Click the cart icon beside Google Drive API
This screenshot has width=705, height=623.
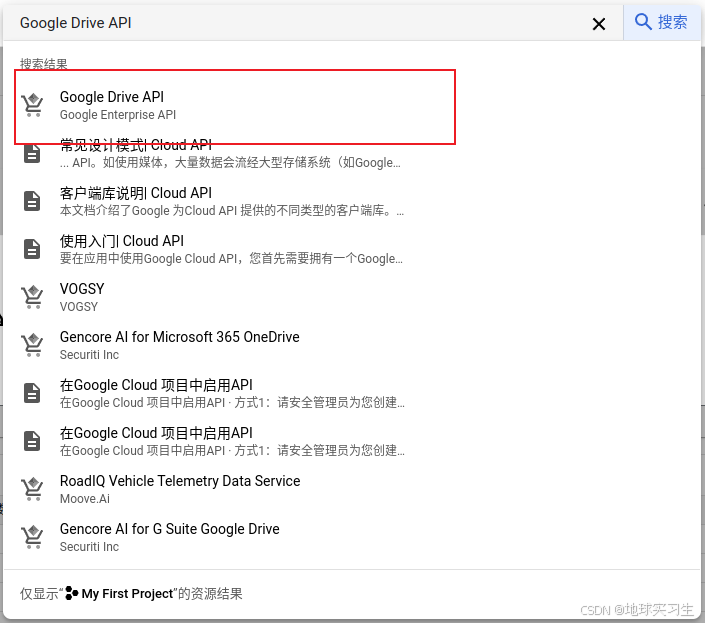pyautogui.click(x=33, y=105)
